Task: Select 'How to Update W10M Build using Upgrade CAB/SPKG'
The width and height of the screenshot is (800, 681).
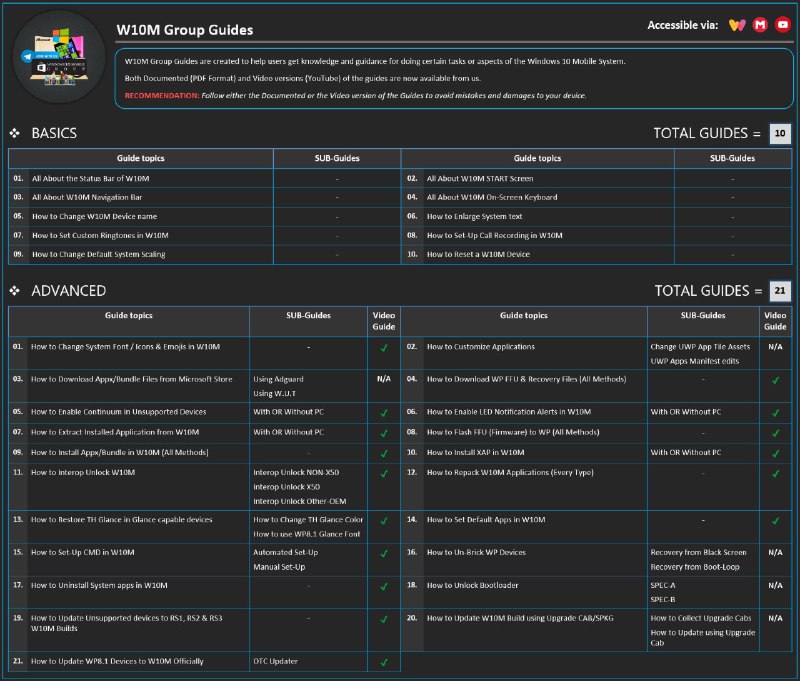Action: (520, 618)
